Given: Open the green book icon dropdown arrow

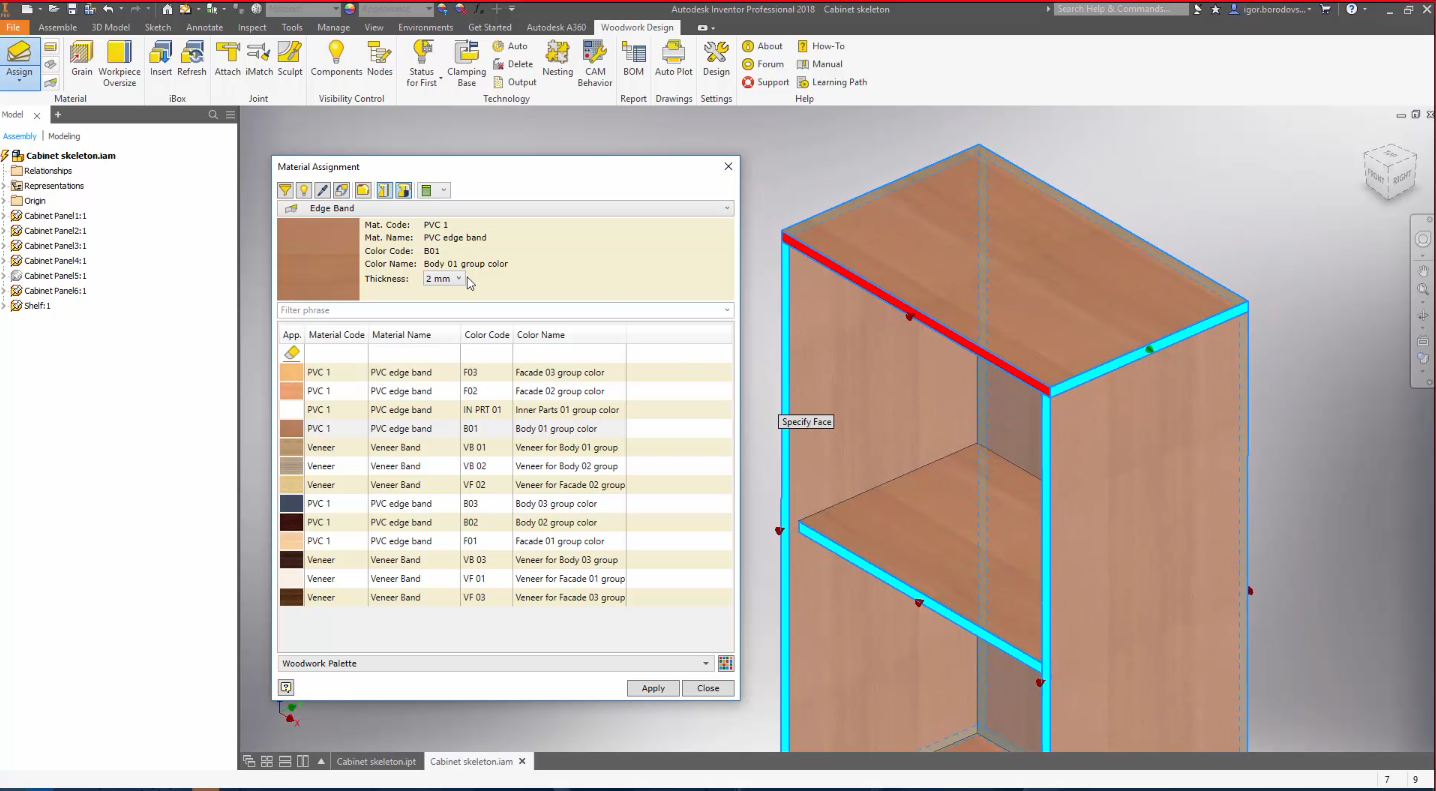Looking at the screenshot, I should (x=444, y=190).
